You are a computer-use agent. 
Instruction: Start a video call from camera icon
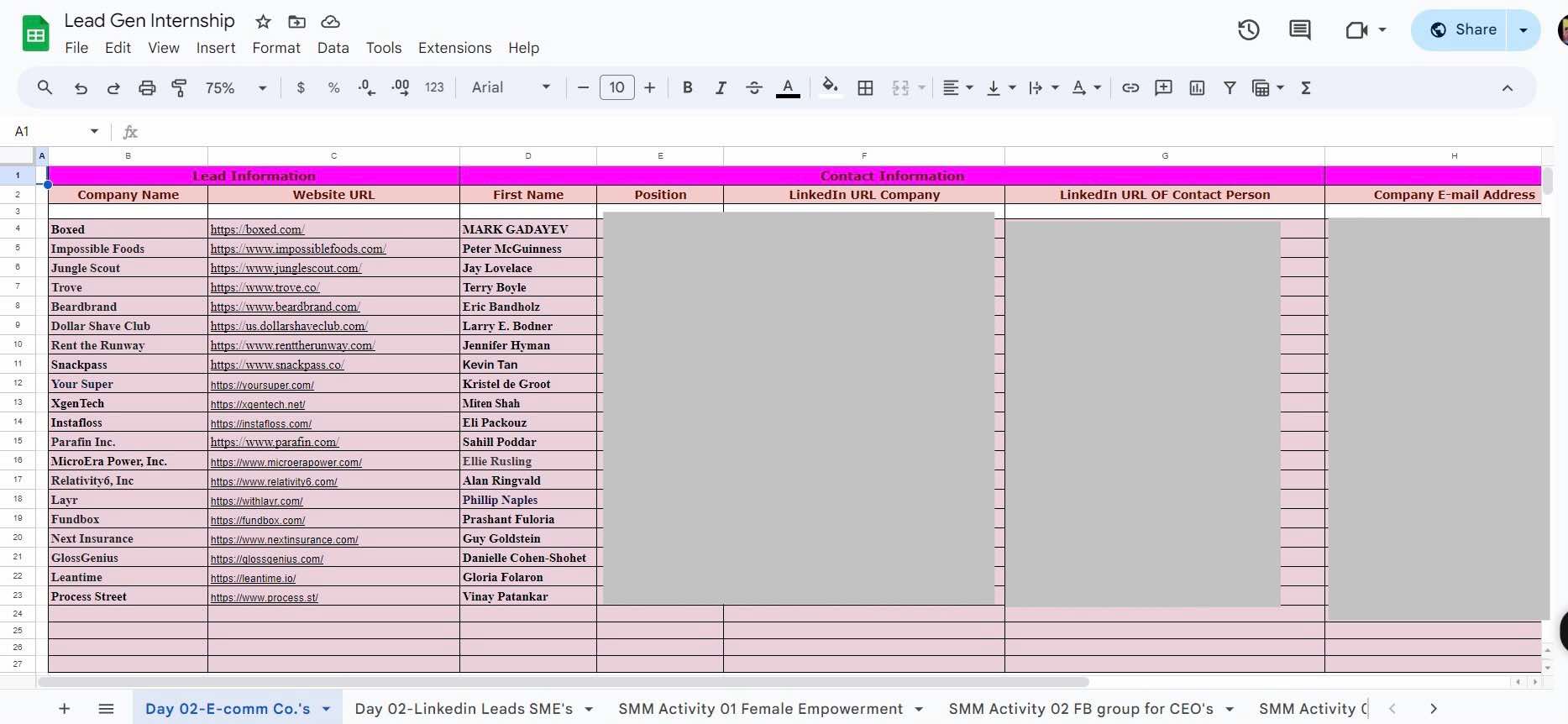[1357, 30]
